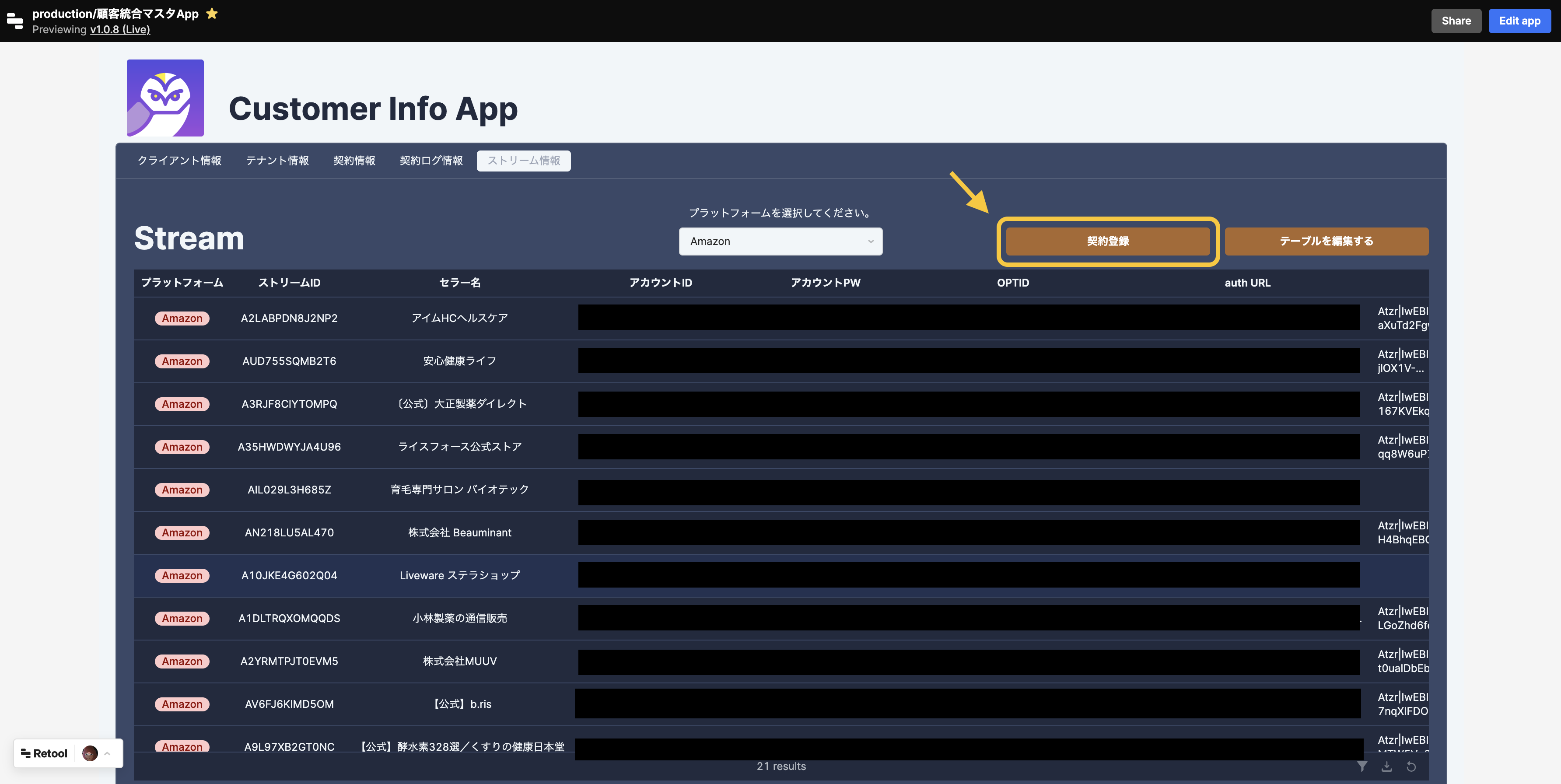Image resolution: width=1561 pixels, height=784 pixels.
Task: Switch to the テナント情報 tab
Action: 277,161
